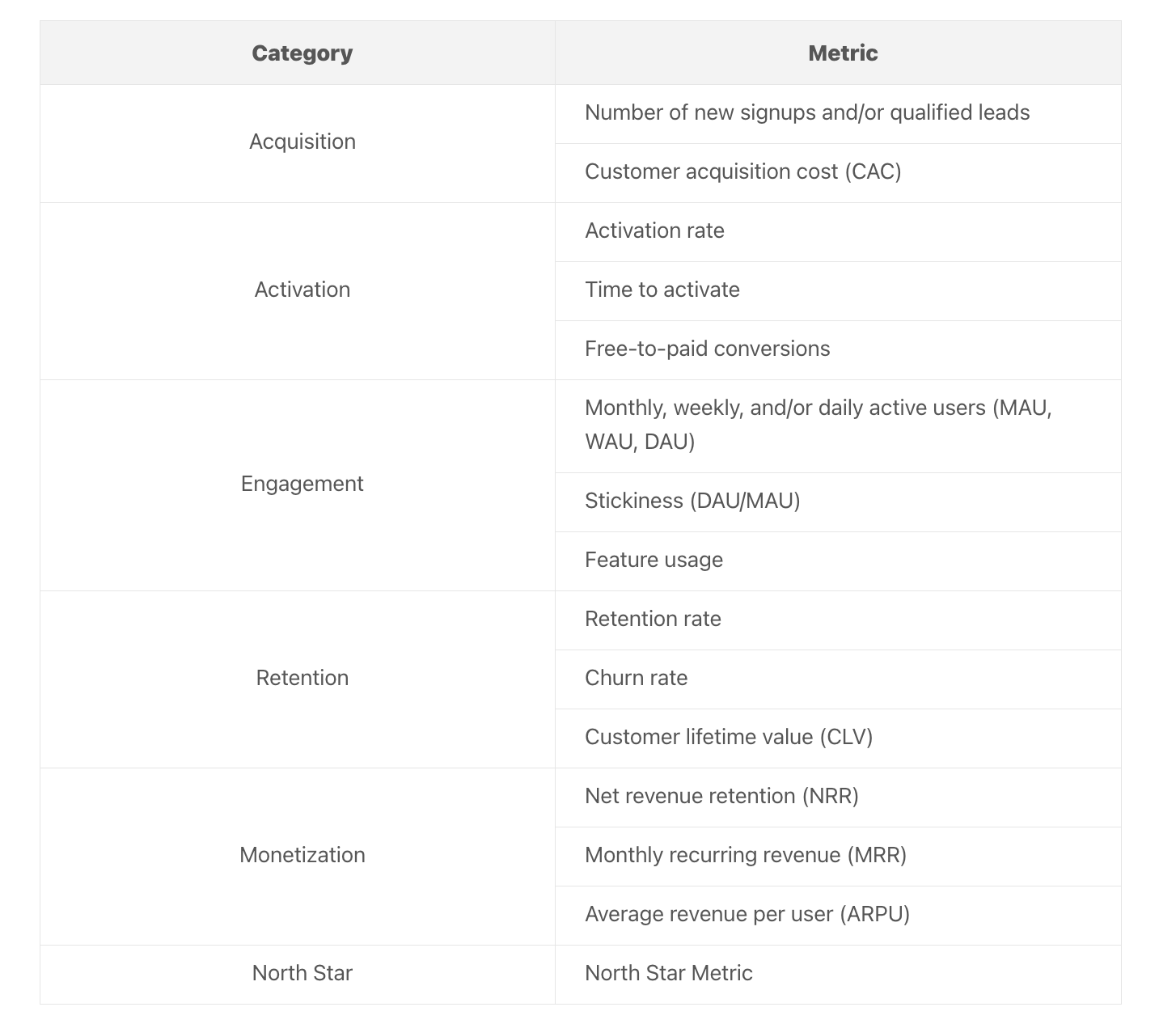
Task: Click the Time to activate metric
Action: pyautogui.click(x=662, y=290)
